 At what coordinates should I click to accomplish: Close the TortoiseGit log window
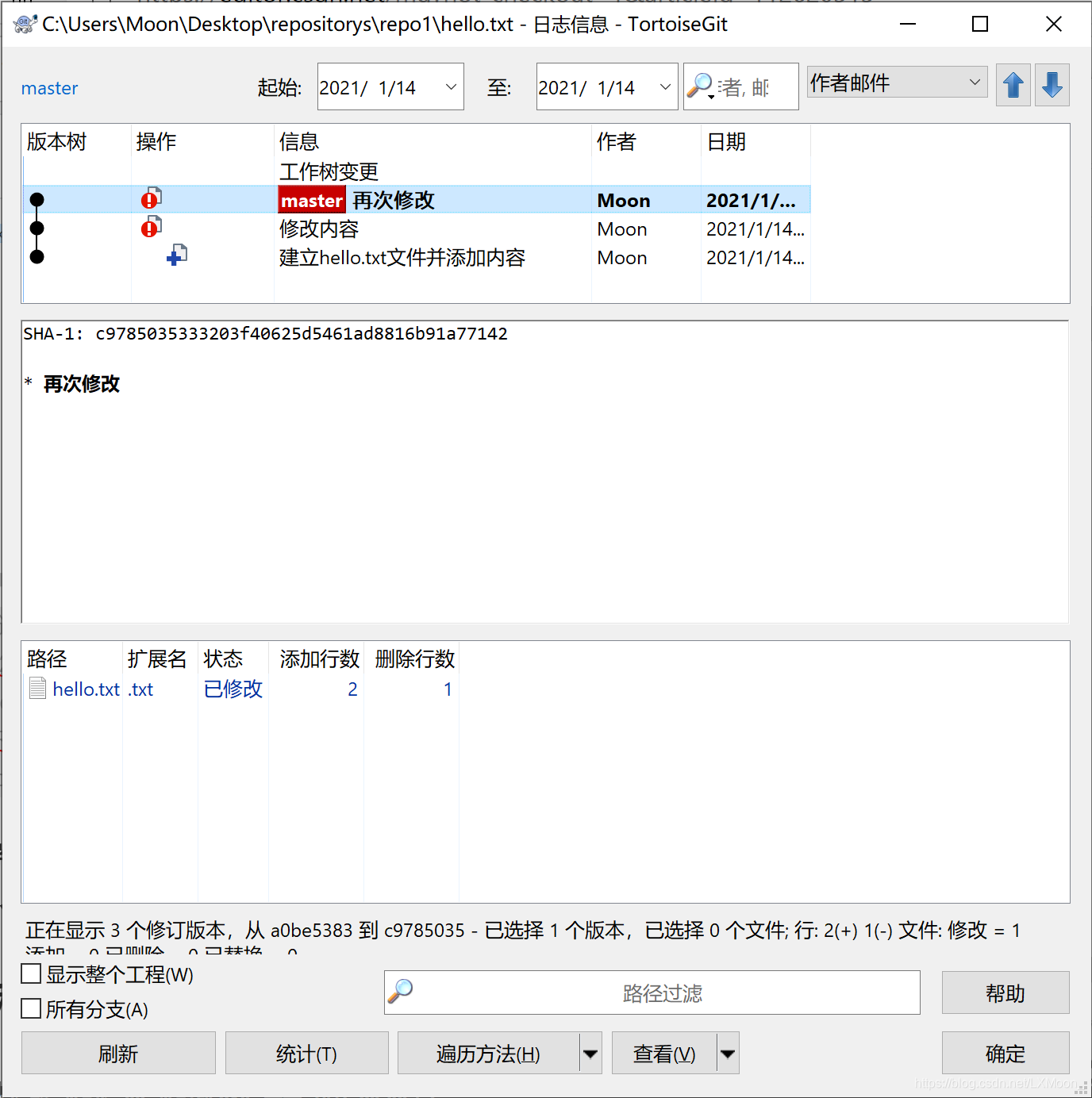1054,24
